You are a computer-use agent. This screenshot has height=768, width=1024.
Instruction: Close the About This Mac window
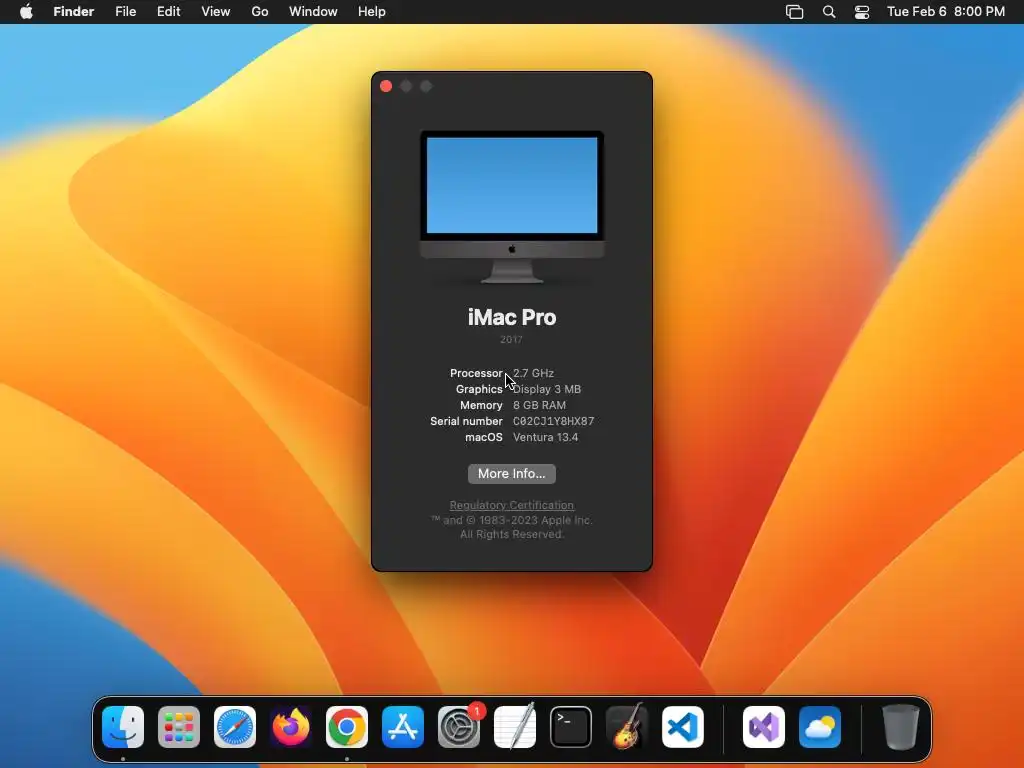(386, 86)
